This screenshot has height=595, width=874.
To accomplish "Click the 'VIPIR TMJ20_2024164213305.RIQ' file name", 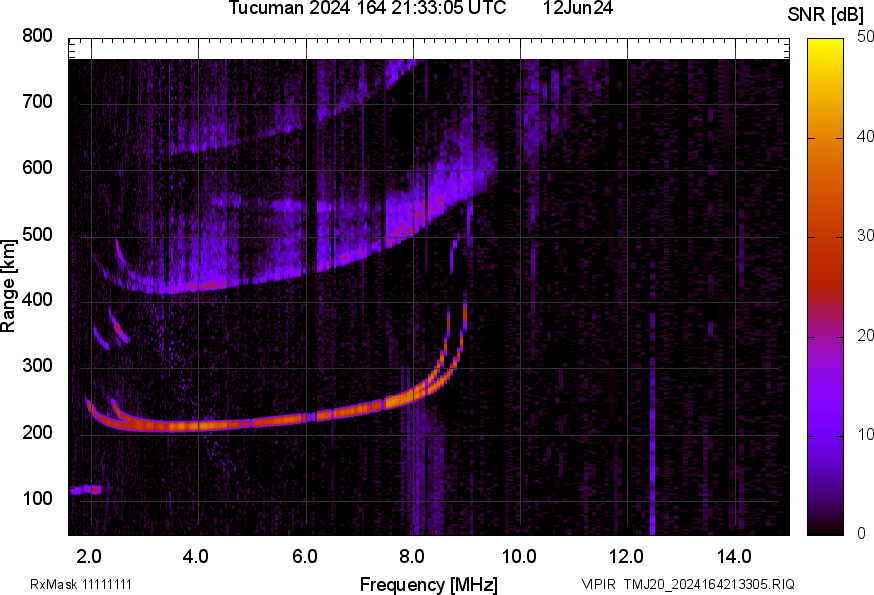I will (688, 584).
